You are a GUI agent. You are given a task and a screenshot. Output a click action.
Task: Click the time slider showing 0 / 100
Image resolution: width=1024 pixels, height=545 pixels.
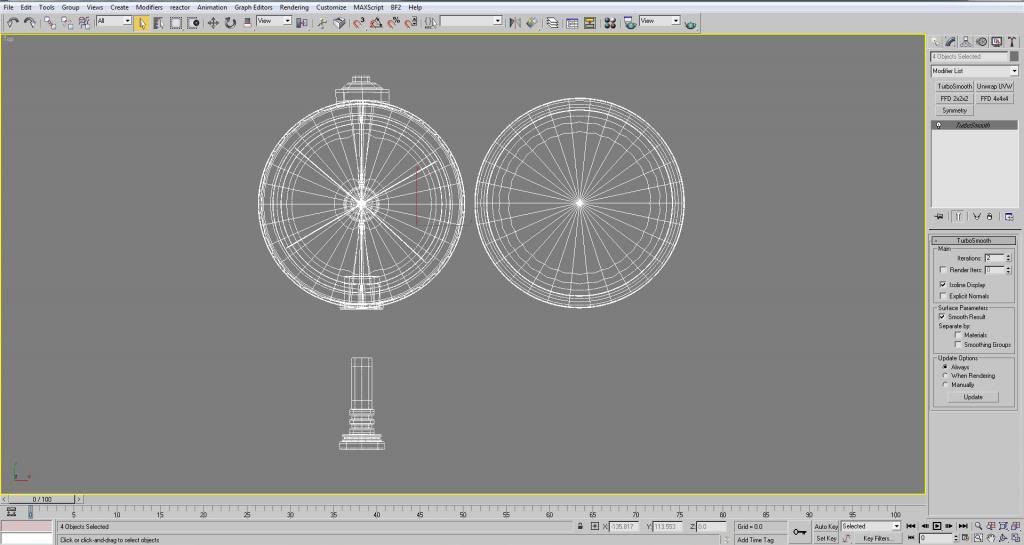click(x=42, y=499)
